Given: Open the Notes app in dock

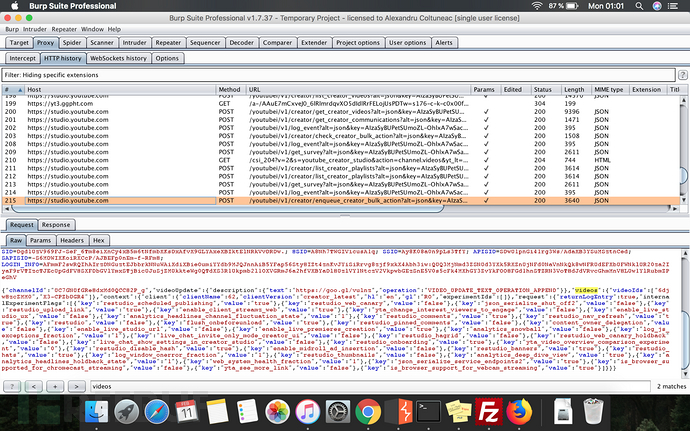Looking at the screenshot, I should [x=217, y=412].
